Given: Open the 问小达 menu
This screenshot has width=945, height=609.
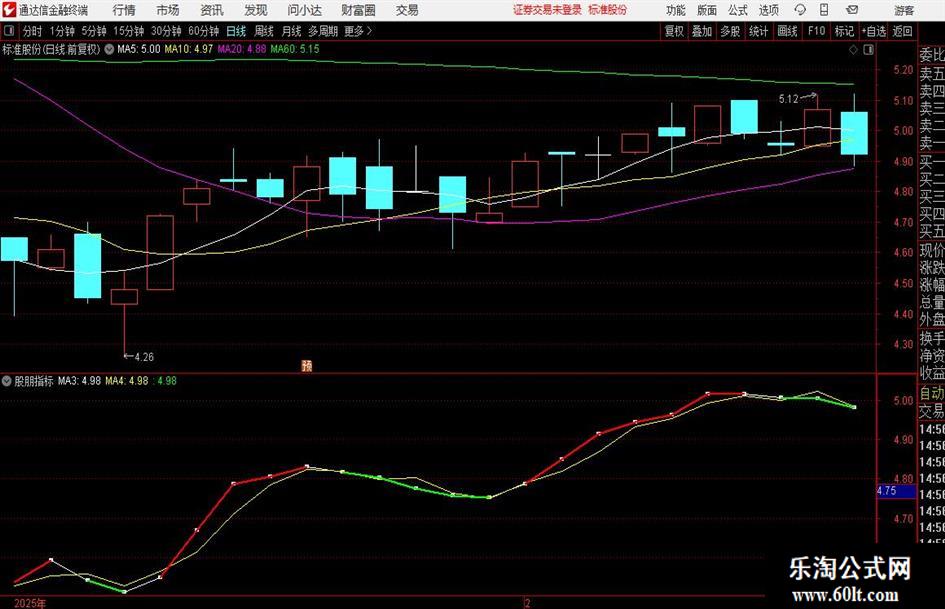Looking at the screenshot, I should point(304,10).
